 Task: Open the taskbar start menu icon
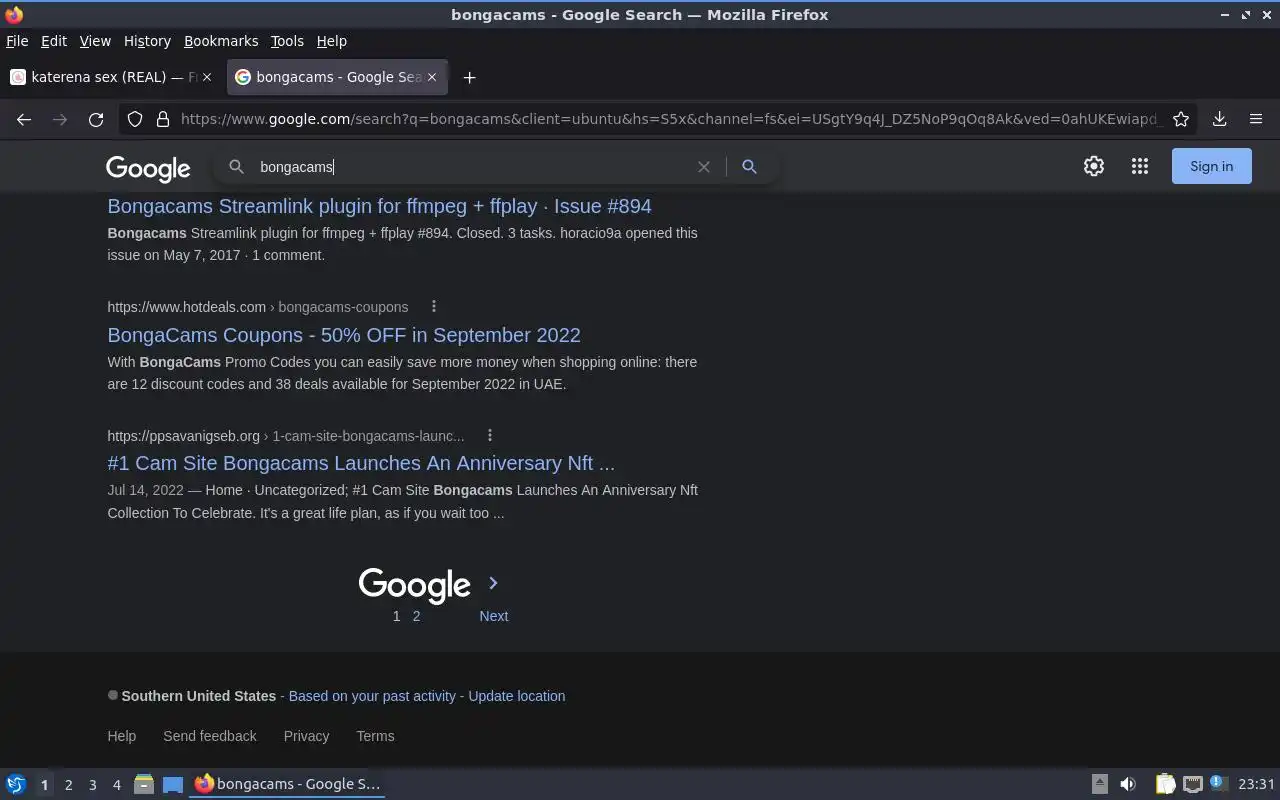[16, 784]
